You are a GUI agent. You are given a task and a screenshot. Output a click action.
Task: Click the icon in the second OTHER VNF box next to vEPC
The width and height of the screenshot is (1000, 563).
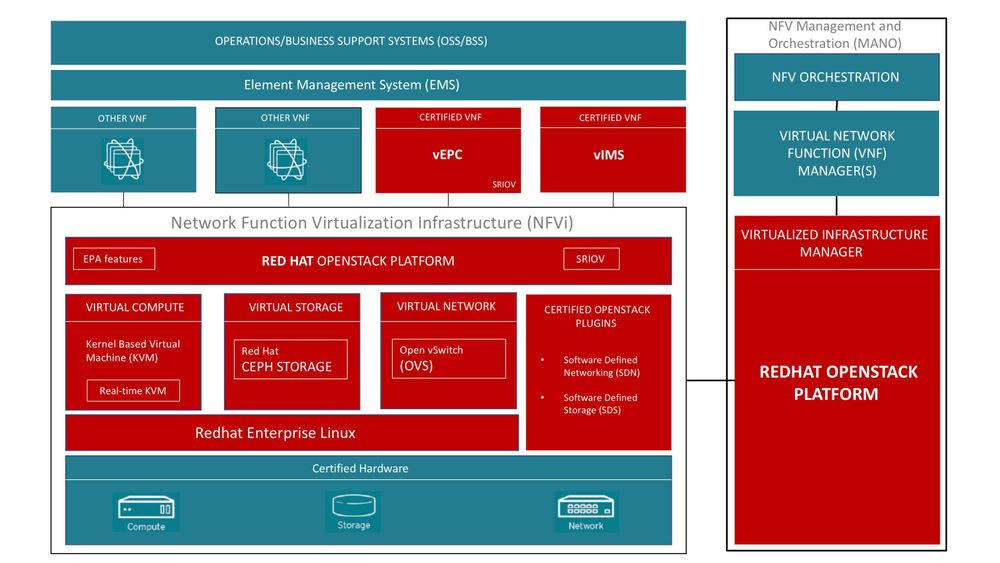point(286,159)
